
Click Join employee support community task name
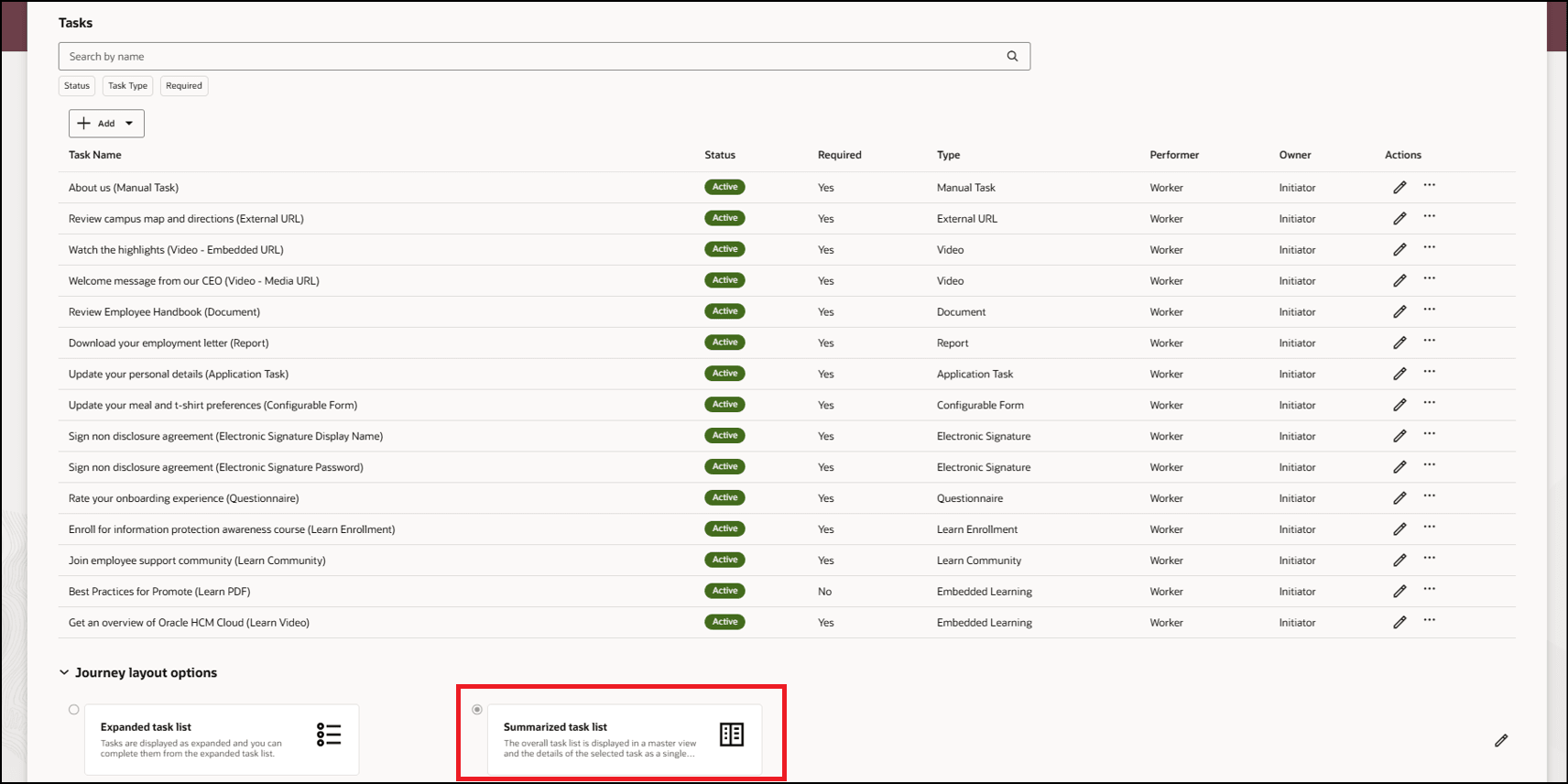point(197,561)
